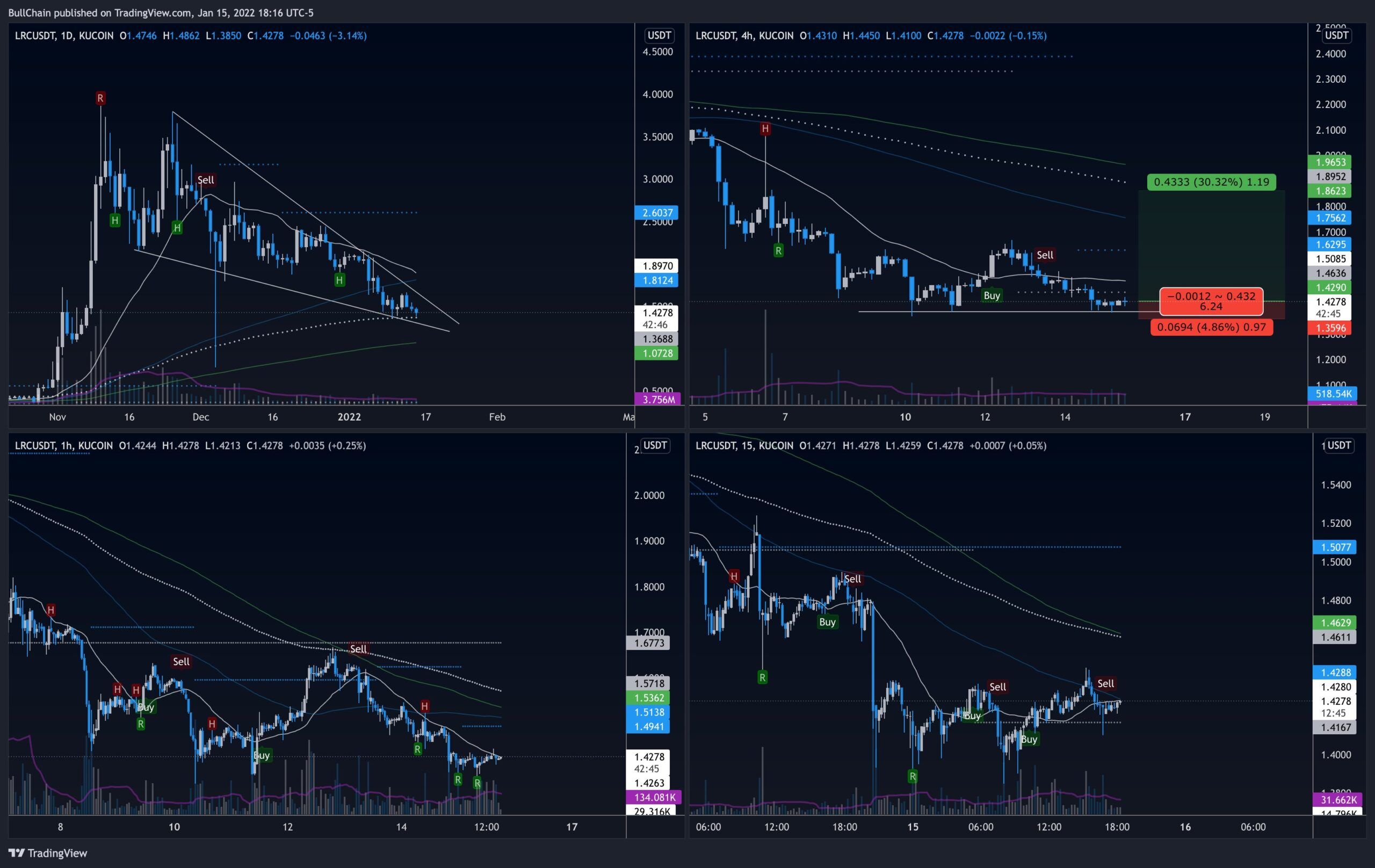Click the 2.6037 blue price label on daily axis
The width and height of the screenshot is (1375, 868).
click(657, 212)
